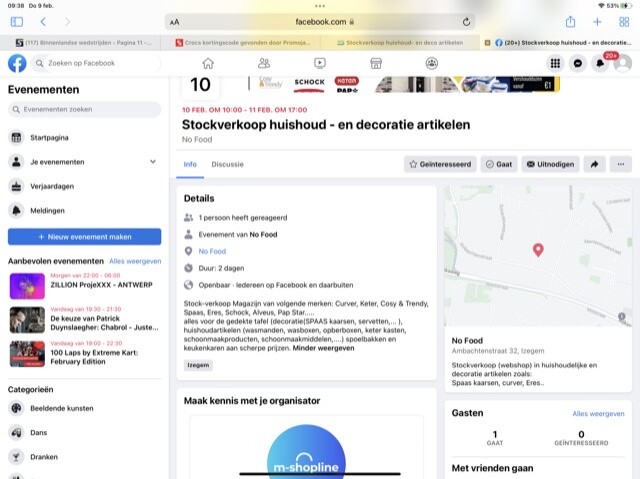The image size is (640, 479).
Task: Tap the battery status indicator
Action: 626,6
